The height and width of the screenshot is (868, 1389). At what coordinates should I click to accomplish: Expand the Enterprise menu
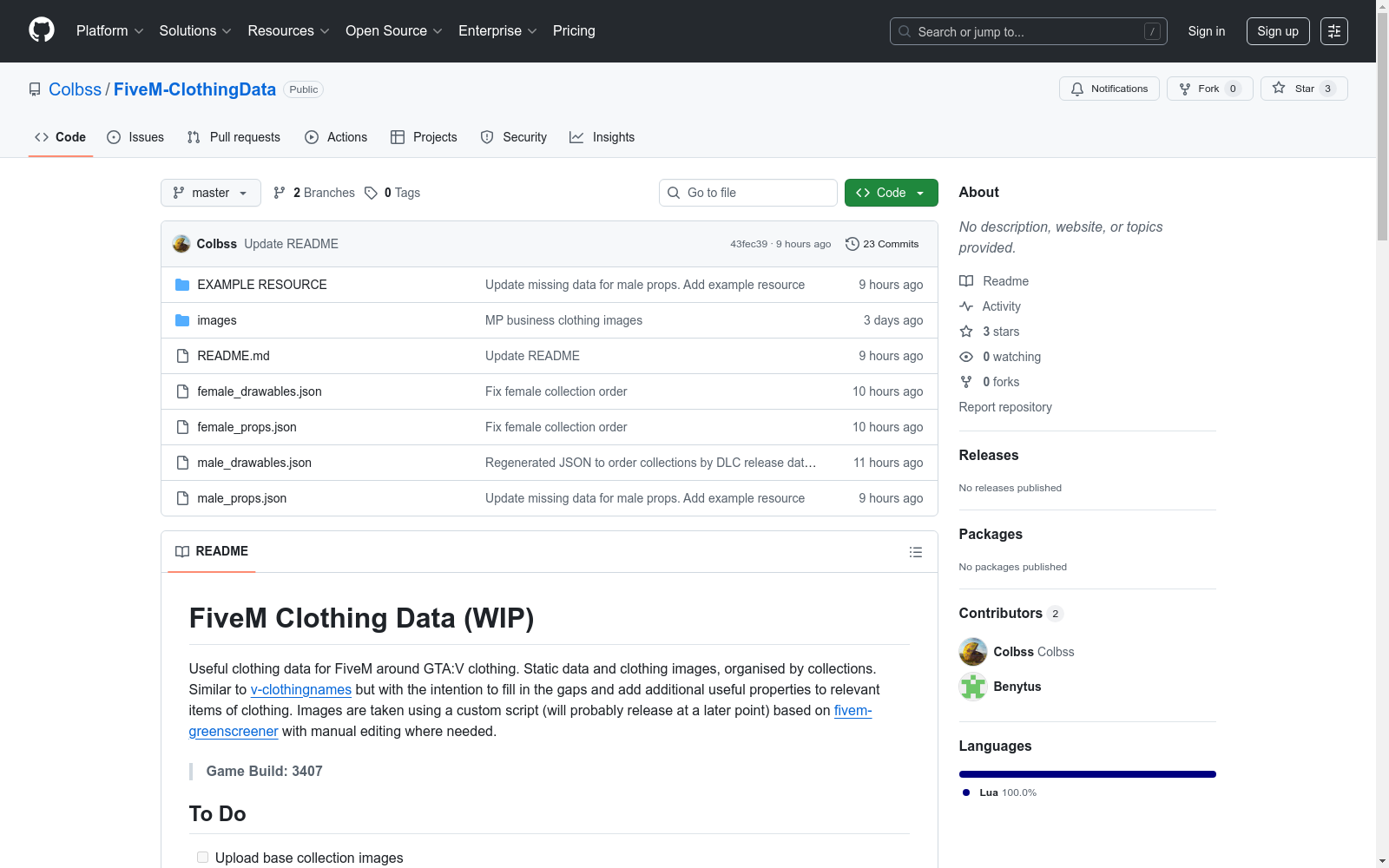click(497, 31)
